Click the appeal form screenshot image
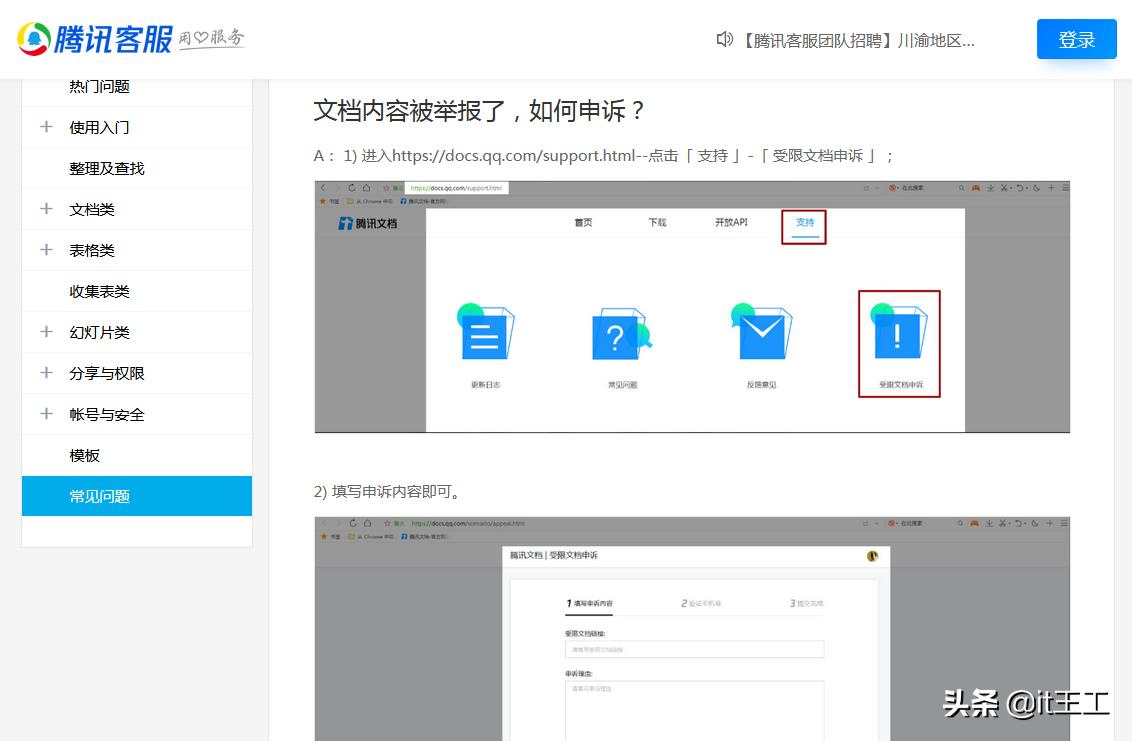This screenshot has width=1132, height=741. (x=692, y=628)
